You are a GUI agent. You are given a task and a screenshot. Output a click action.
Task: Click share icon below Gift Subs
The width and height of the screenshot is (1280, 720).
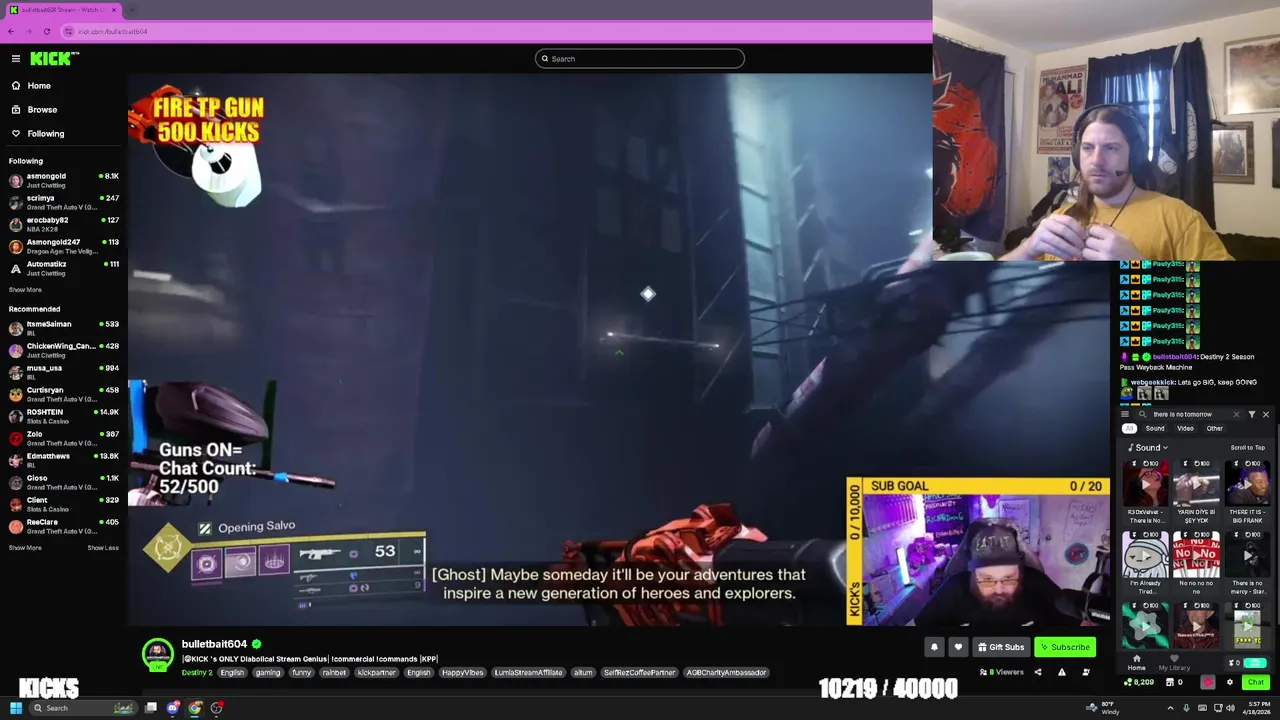pyautogui.click(x=1037, y=672)
